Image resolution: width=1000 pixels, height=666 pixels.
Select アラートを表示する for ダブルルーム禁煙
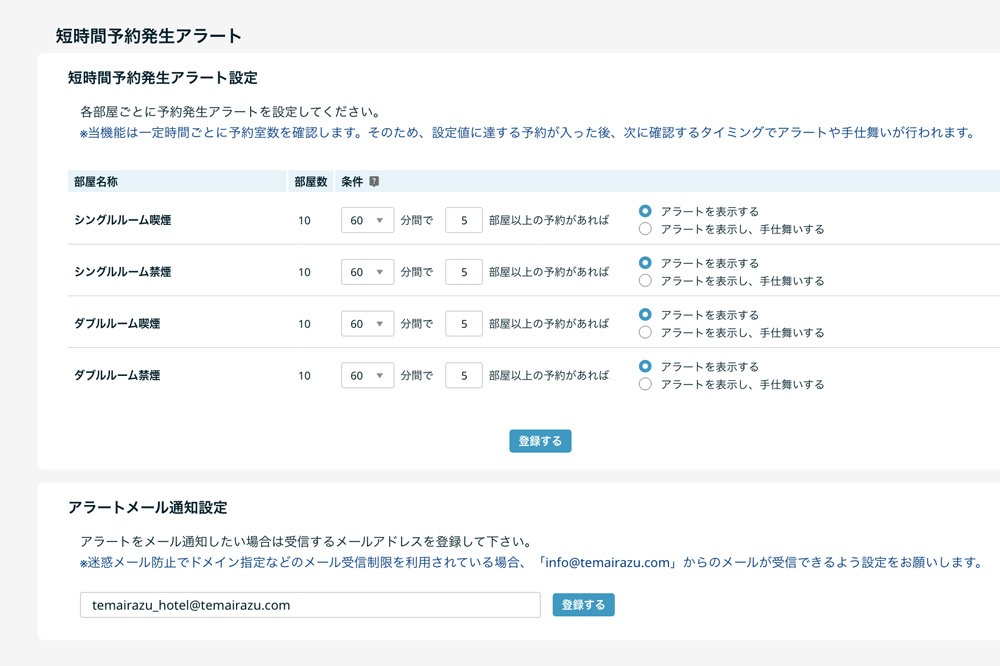644,366
